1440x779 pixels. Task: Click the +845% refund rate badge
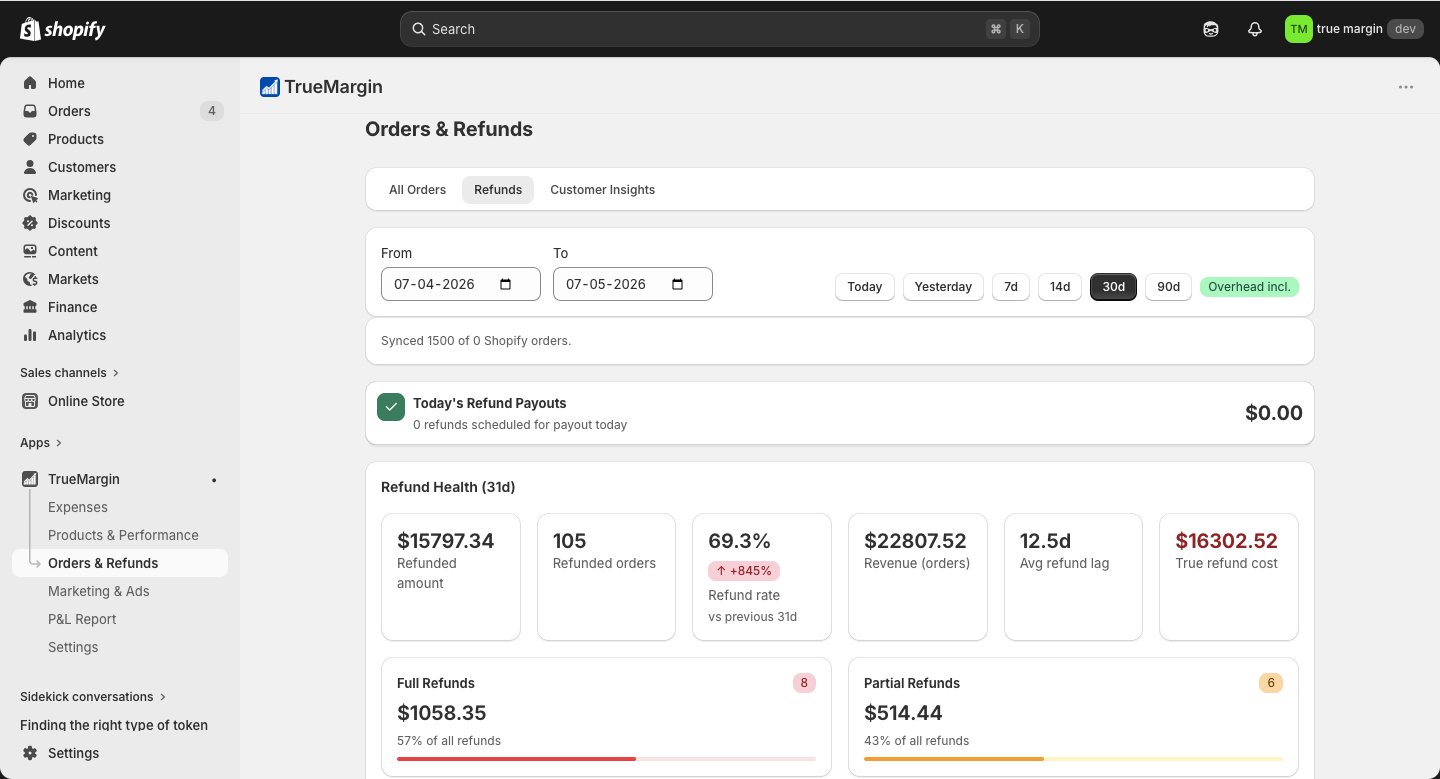(x=744, y=571)
